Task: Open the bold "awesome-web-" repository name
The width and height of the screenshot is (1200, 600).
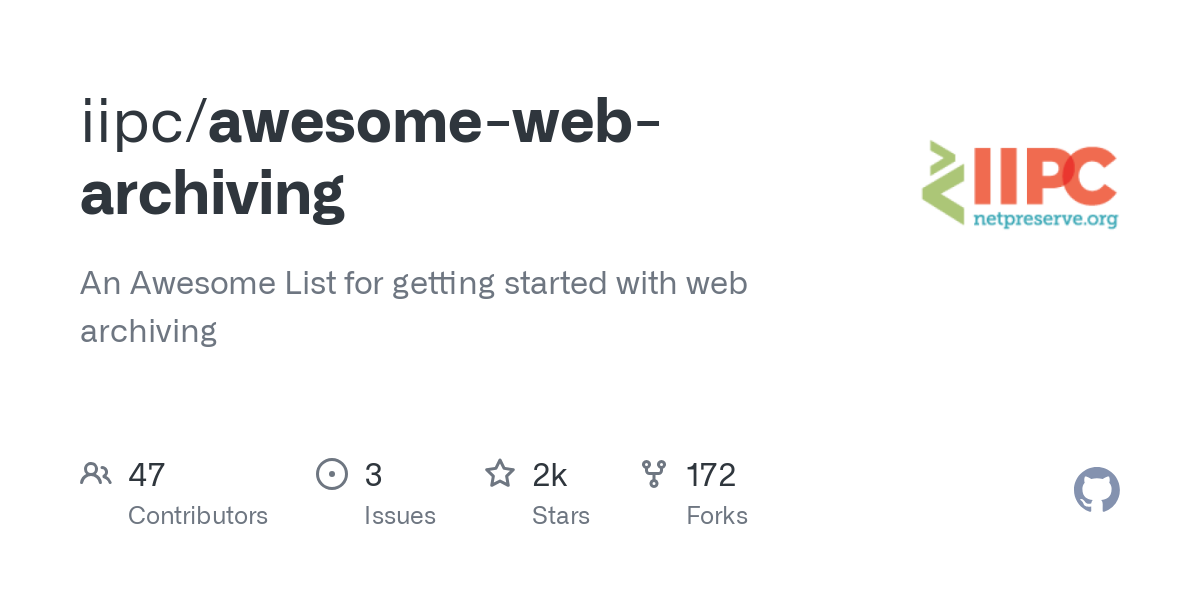Action: pos(434,123)
